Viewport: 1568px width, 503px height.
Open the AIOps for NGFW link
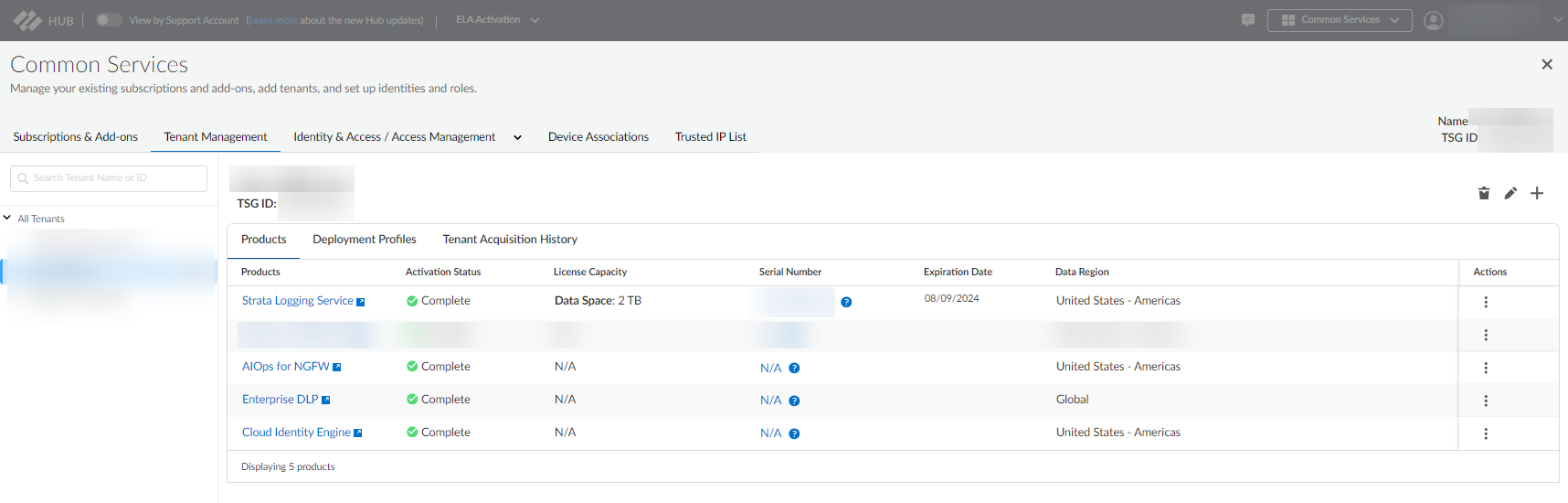(x=285, y=366)
